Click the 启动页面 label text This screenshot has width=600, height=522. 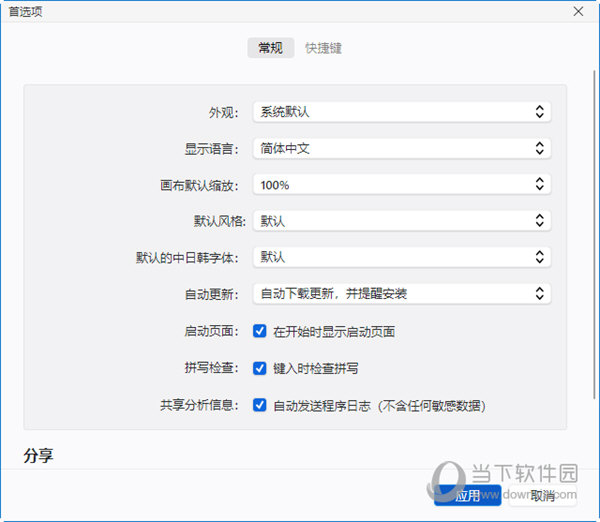[212, 331]
